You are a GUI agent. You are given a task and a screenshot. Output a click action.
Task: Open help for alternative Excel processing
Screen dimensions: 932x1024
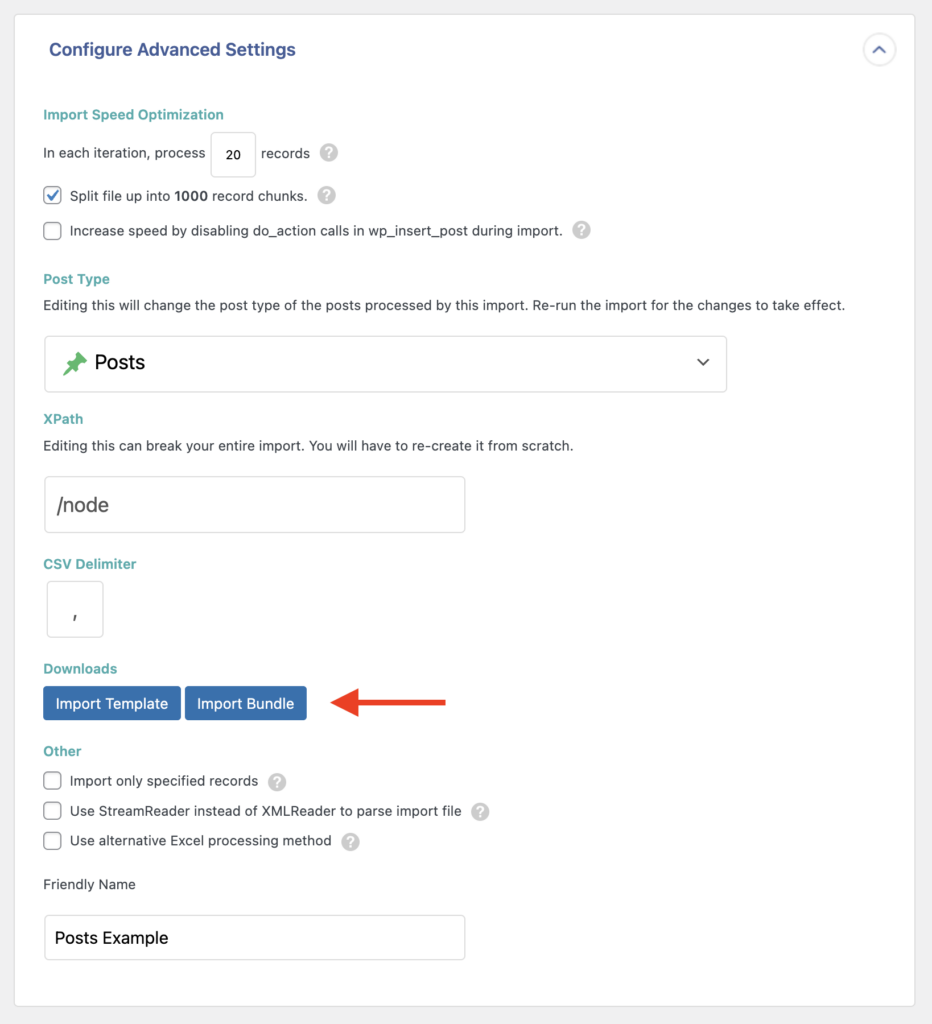coord(350,841)
